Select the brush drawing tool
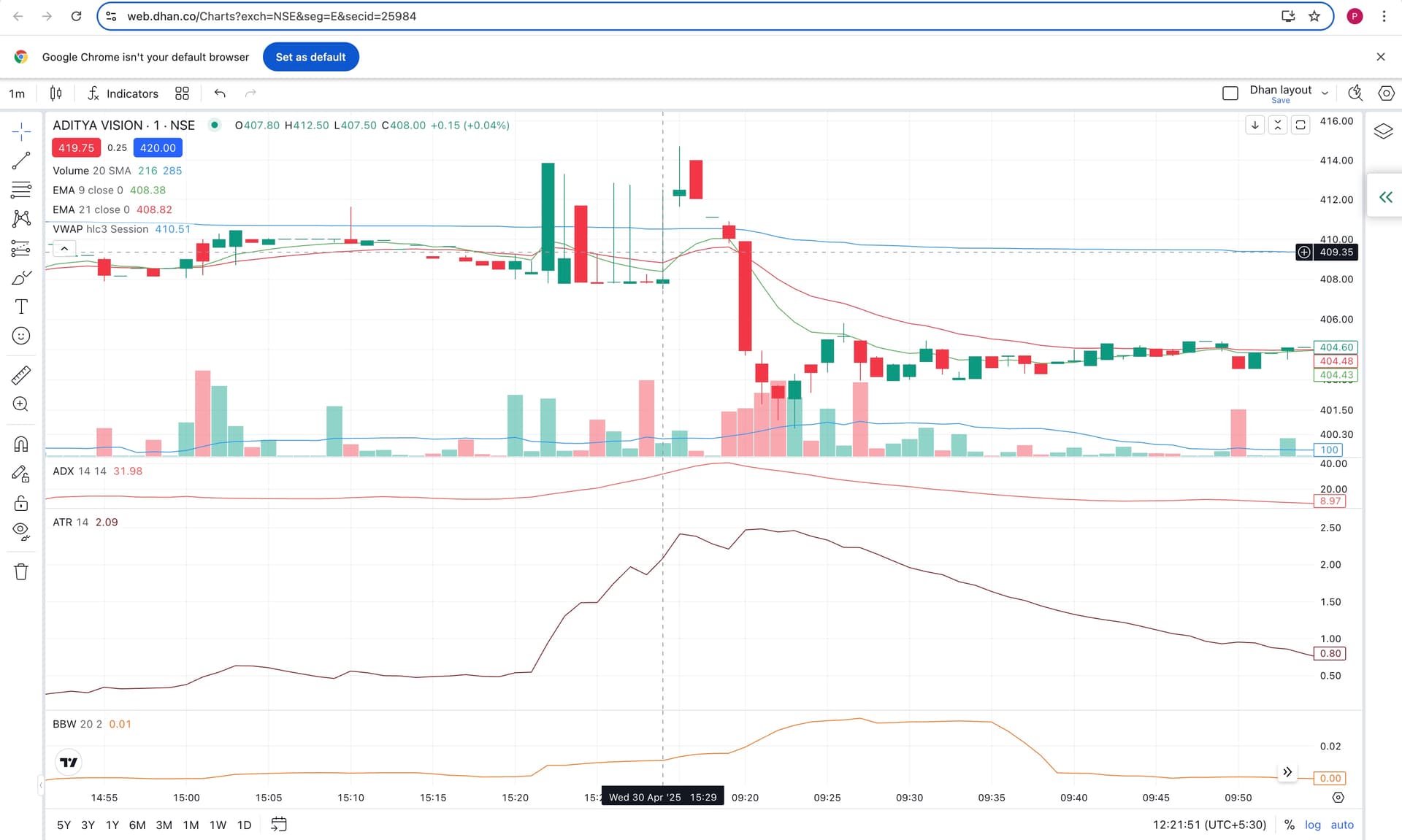This screenshot has width=1402, height=840. click(21, 277)
